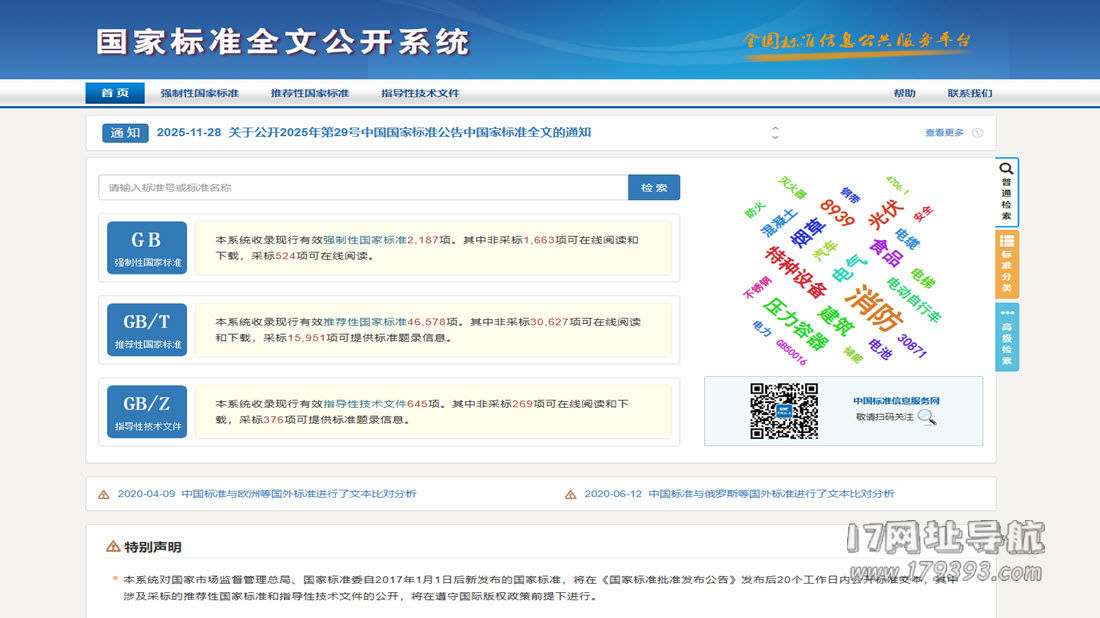Select the 首页 navigation tab
Screen dimensions: 1100x618
[115, 93]
